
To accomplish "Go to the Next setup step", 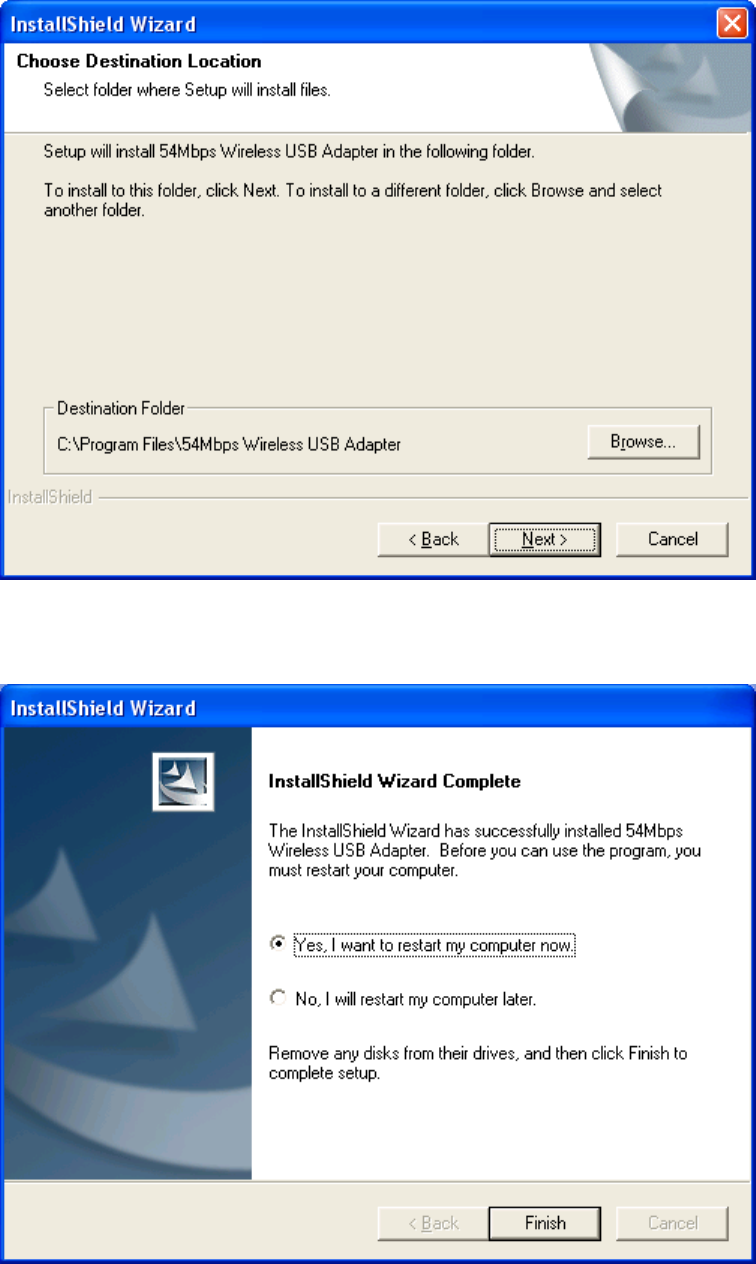I will 545,539.
